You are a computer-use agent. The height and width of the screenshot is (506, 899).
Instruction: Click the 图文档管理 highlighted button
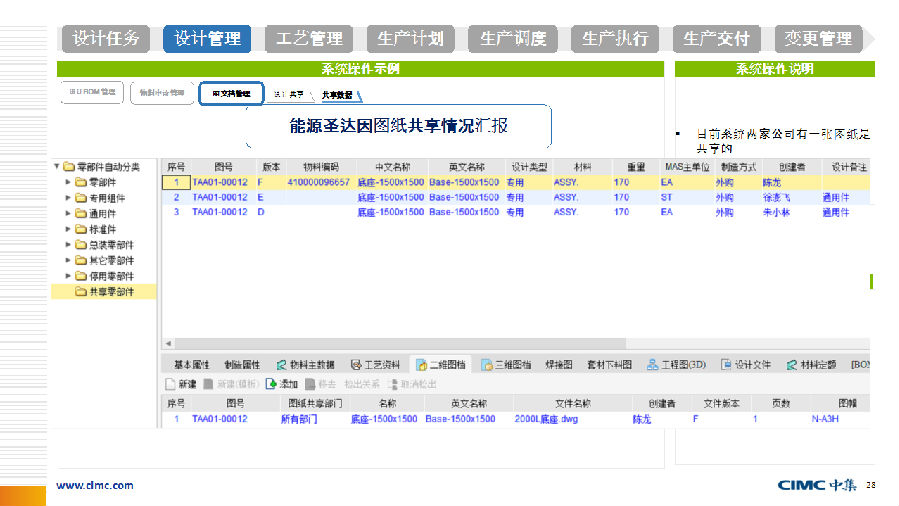click(x=231, y=94)
